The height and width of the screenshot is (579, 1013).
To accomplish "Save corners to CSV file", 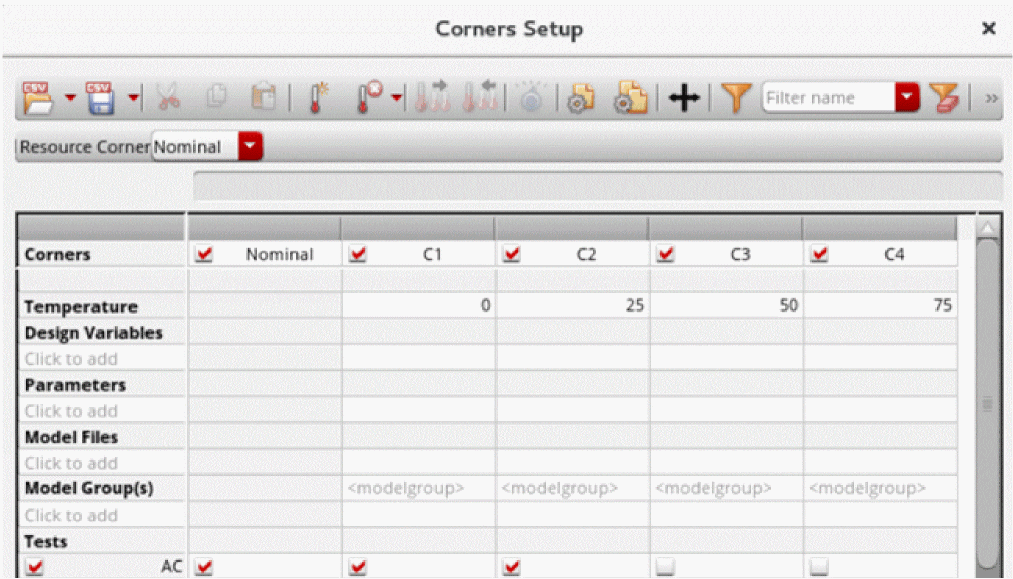I will [x=100, y=98].
